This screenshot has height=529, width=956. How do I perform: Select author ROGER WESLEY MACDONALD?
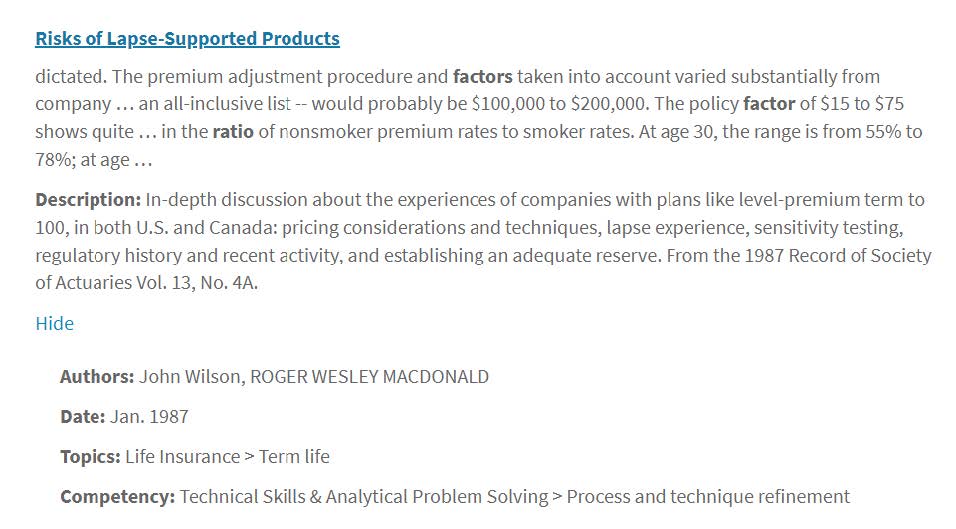click(x=369, y=377)
